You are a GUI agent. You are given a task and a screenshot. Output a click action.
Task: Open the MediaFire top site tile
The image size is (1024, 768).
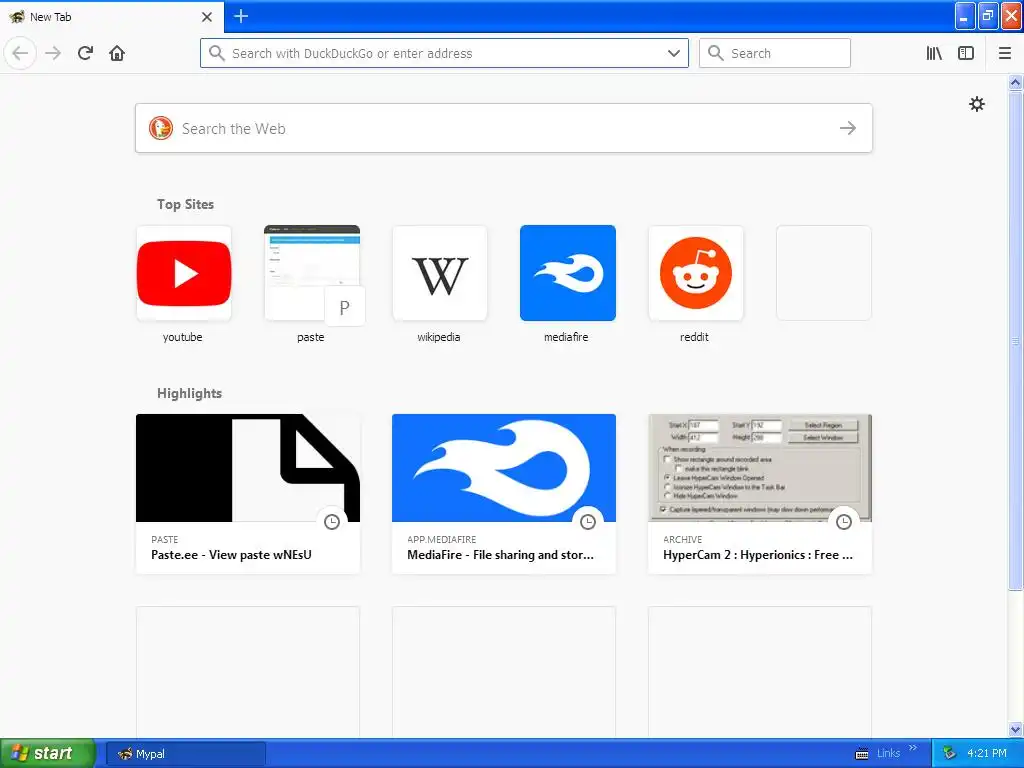click(x=568, y=273)
